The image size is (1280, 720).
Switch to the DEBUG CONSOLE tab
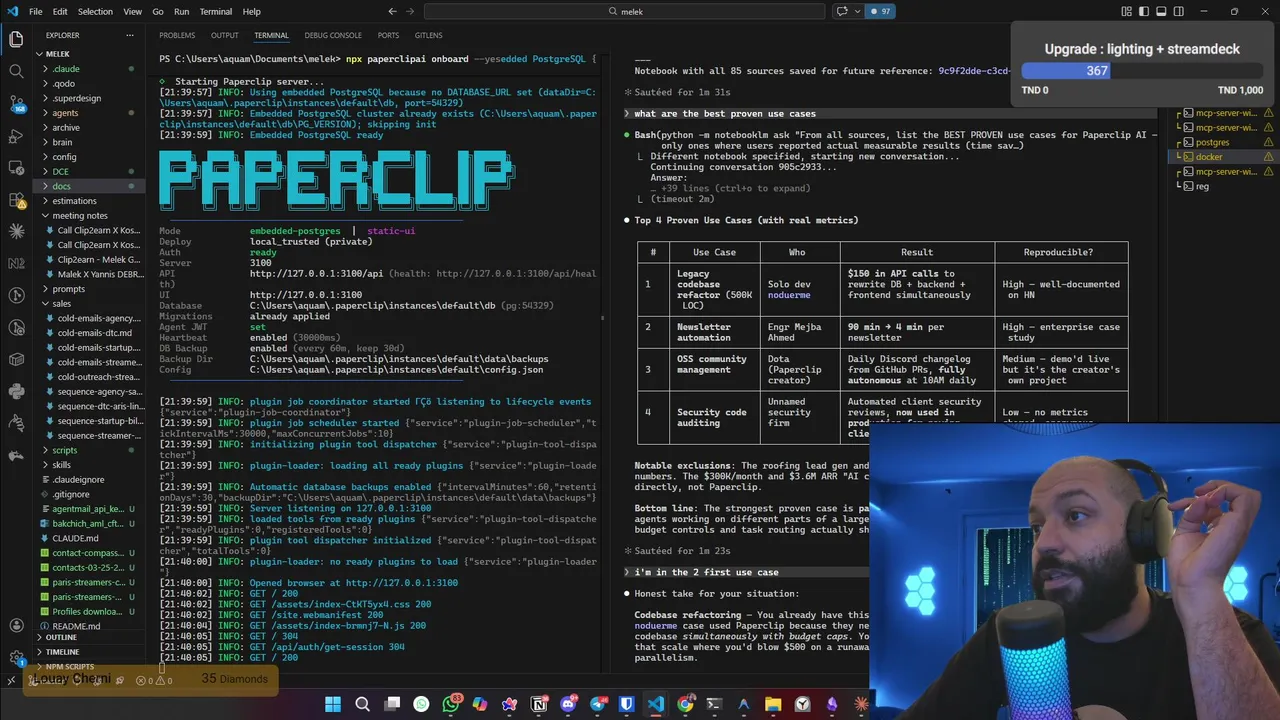(333, 36)
